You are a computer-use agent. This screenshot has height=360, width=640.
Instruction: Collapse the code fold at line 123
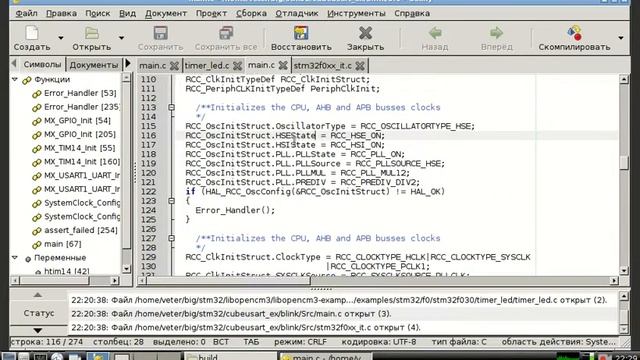point(171,201)
